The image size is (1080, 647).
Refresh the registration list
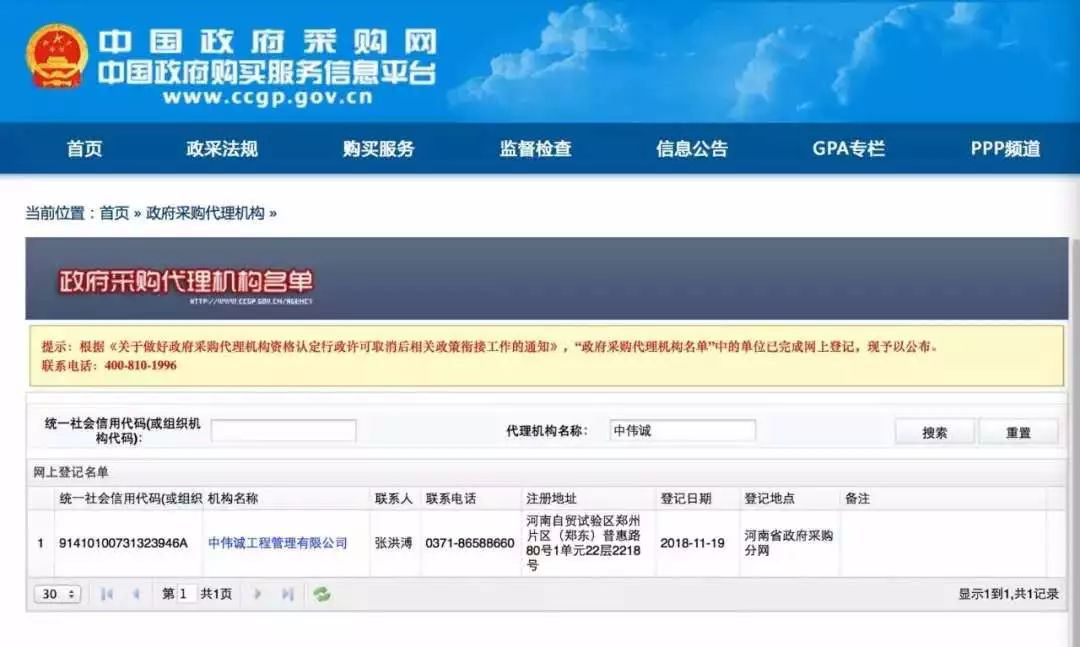(x=322, y=594)
